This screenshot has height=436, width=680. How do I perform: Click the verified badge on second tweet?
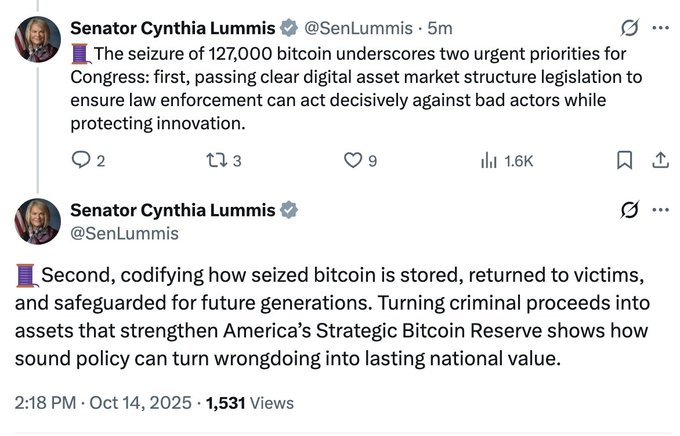[x=289, y=210]
